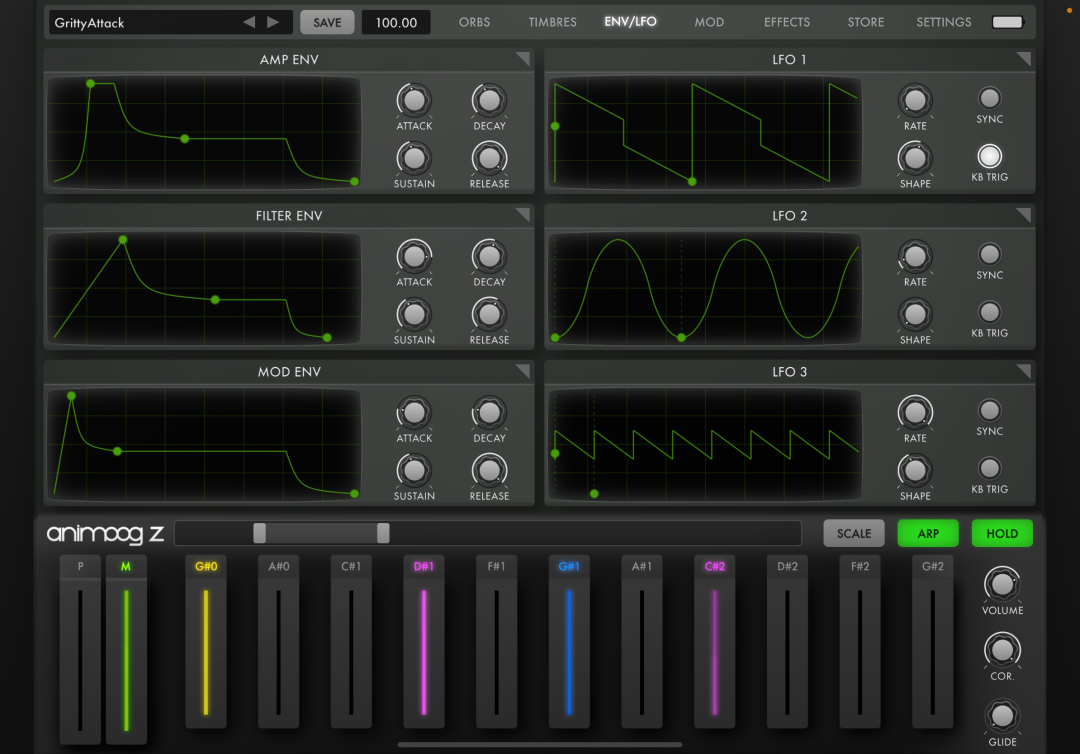Expand the FILTER ENV panel corner triangle
The image size is (1080, 754).
[523, 215]
